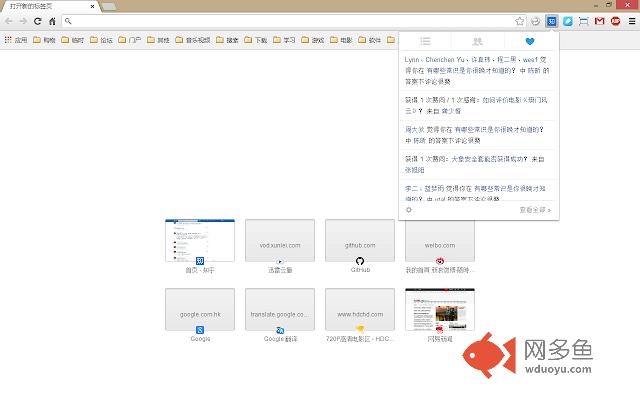Open the translate.google.co thumbnail

[x=280, y=309]
